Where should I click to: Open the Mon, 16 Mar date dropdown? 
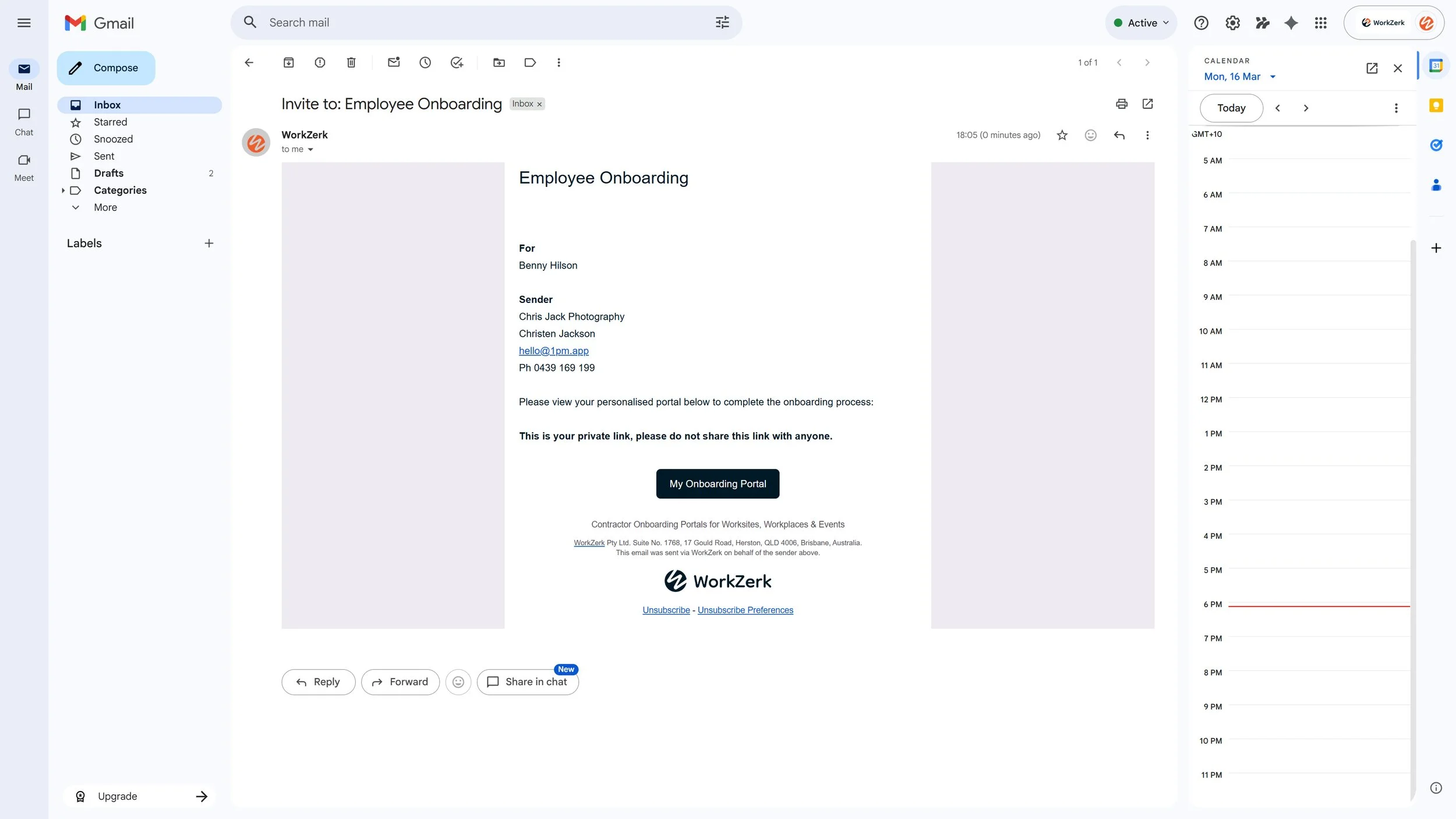(x=1239, y=77)
